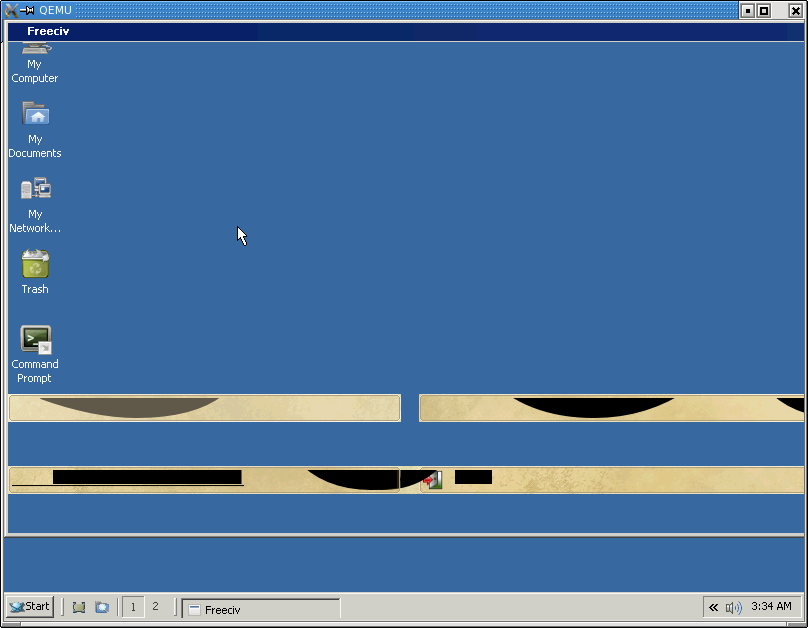
Task: Maximize the QEMU window
Action: [x=764, y=10]
